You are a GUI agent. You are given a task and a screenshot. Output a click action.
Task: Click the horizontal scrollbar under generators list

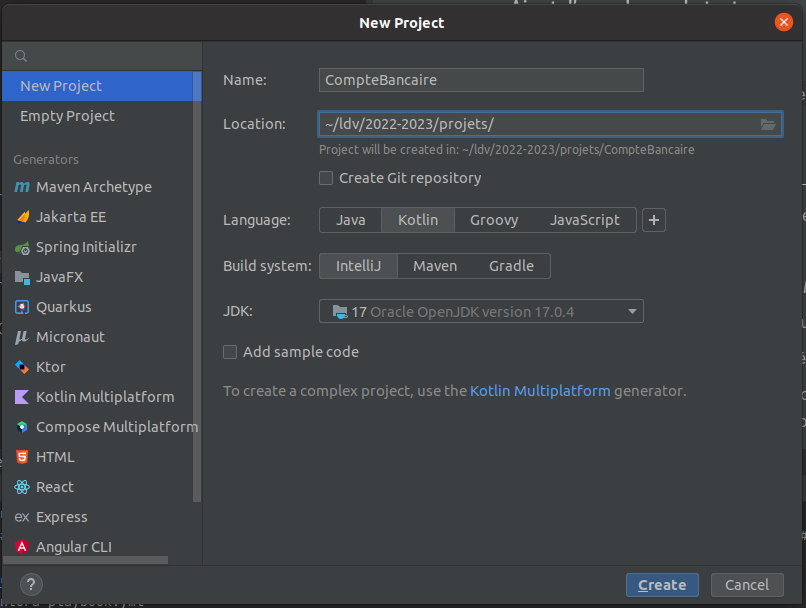tap(85, 560)
